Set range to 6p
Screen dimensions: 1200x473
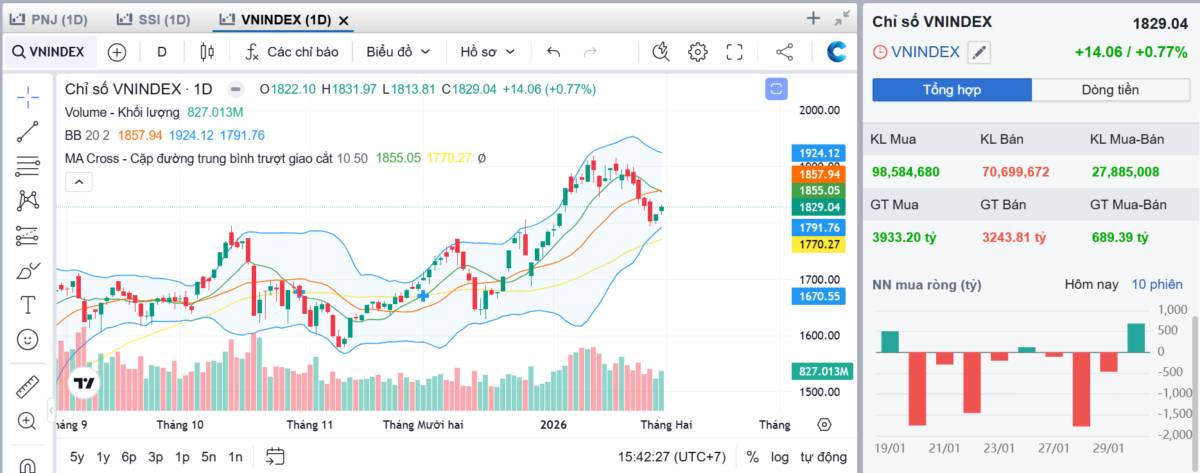pyautogui.click(x=129, y=457)
